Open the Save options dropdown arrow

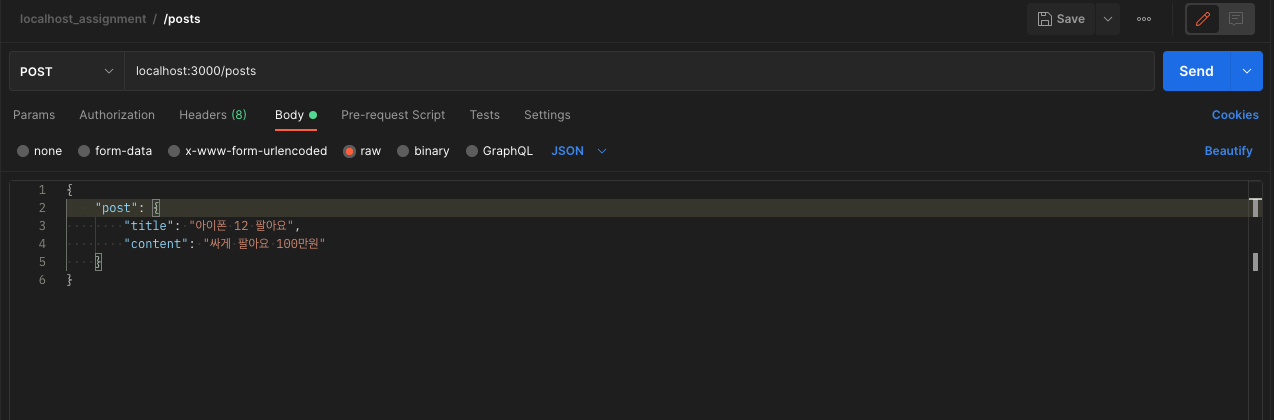(x=1107, y=19)
